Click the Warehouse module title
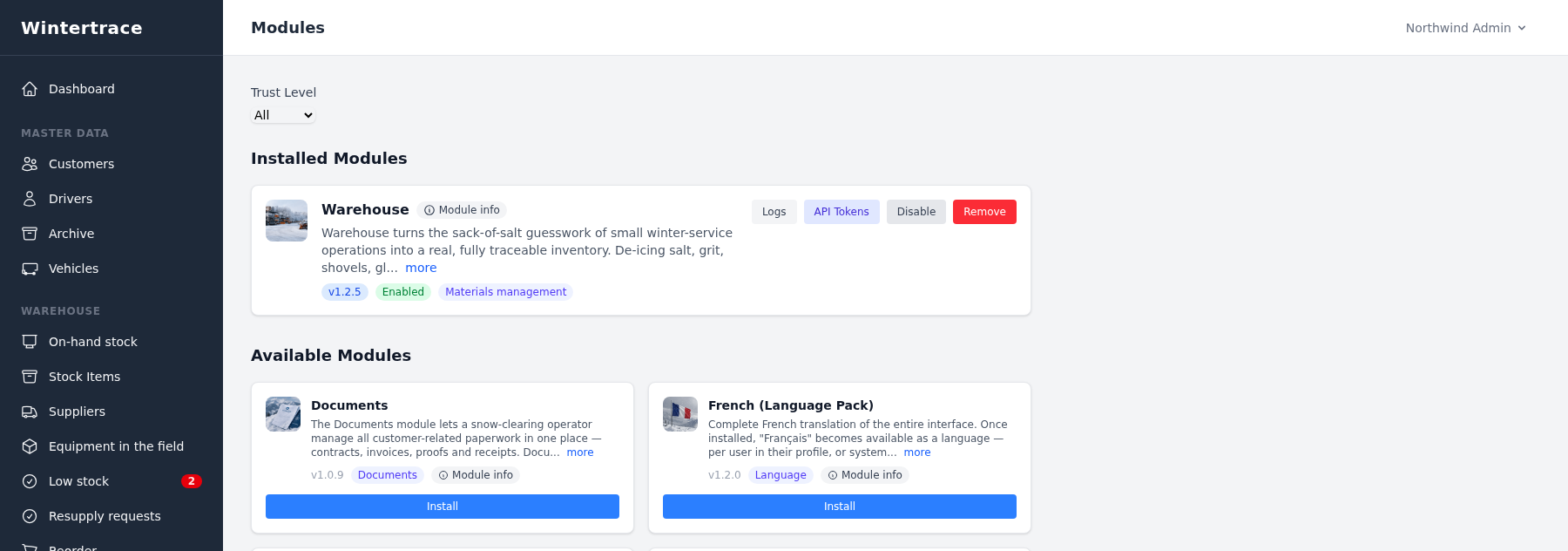 tap(365, 209)
